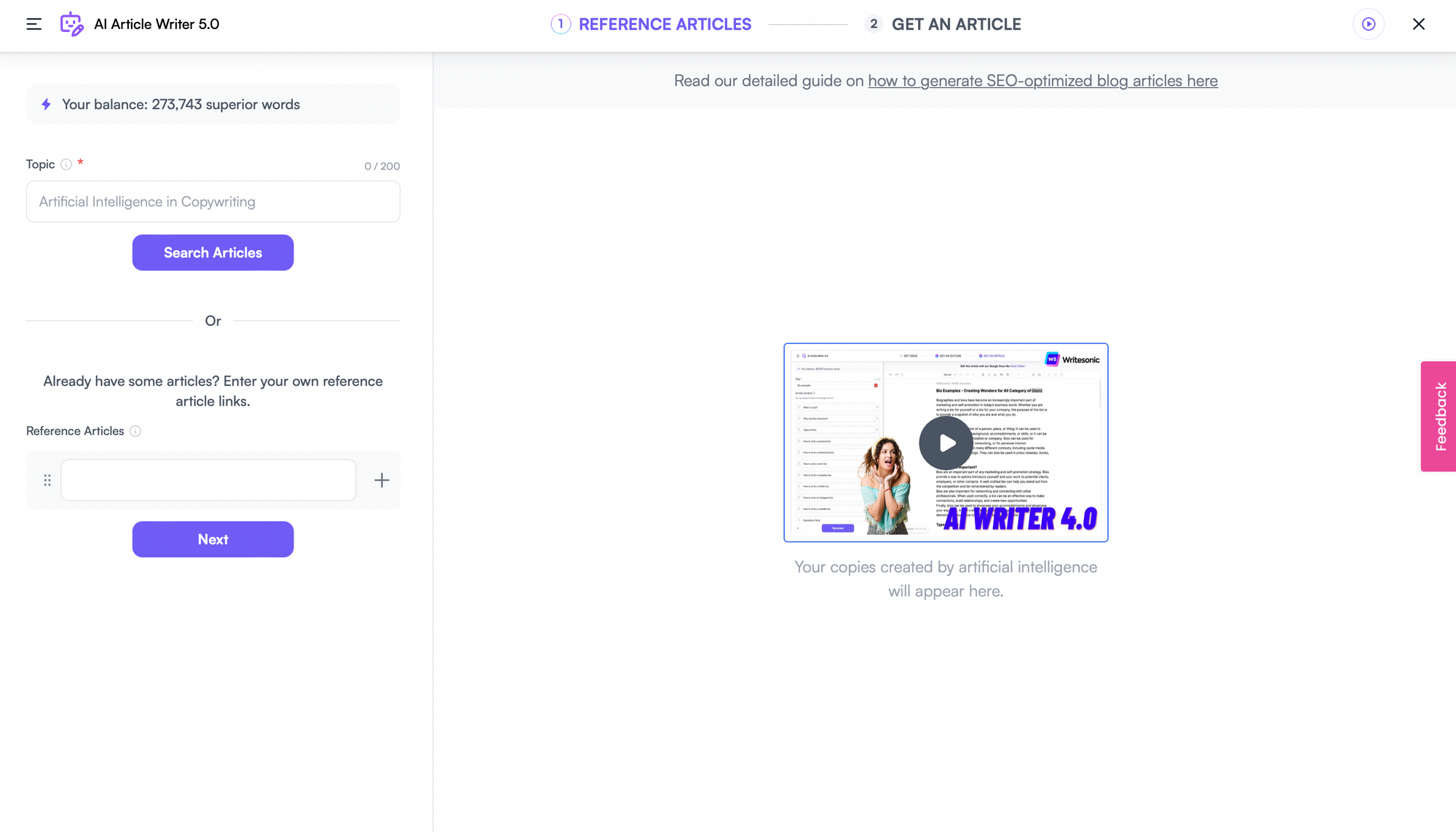Screen dimensions: 1456x832
Task: Click the Search Articles button
Action: (x=213, y=252)
